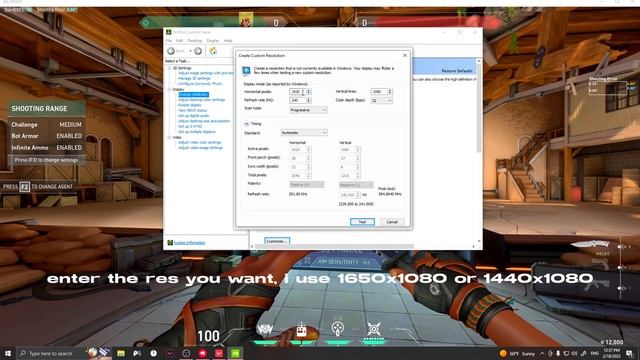Viewport: 640px width, 360px height.
Task: Open NVIDIA green icon in taskbar
Action: [235, 353]
